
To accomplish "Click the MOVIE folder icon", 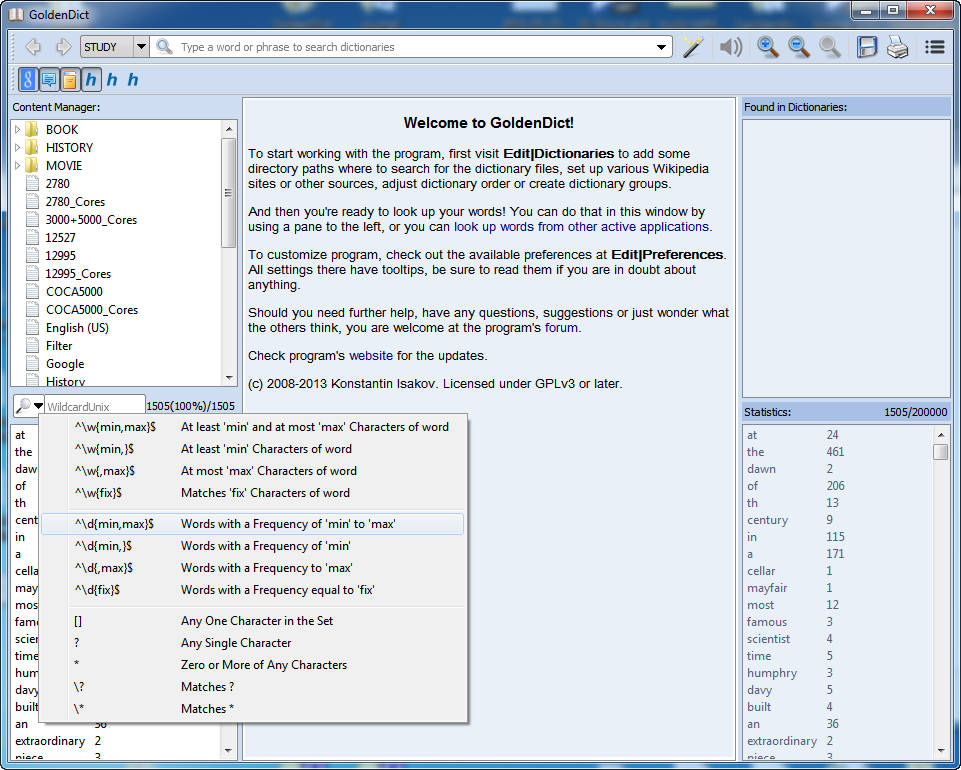I will (32, 166).
